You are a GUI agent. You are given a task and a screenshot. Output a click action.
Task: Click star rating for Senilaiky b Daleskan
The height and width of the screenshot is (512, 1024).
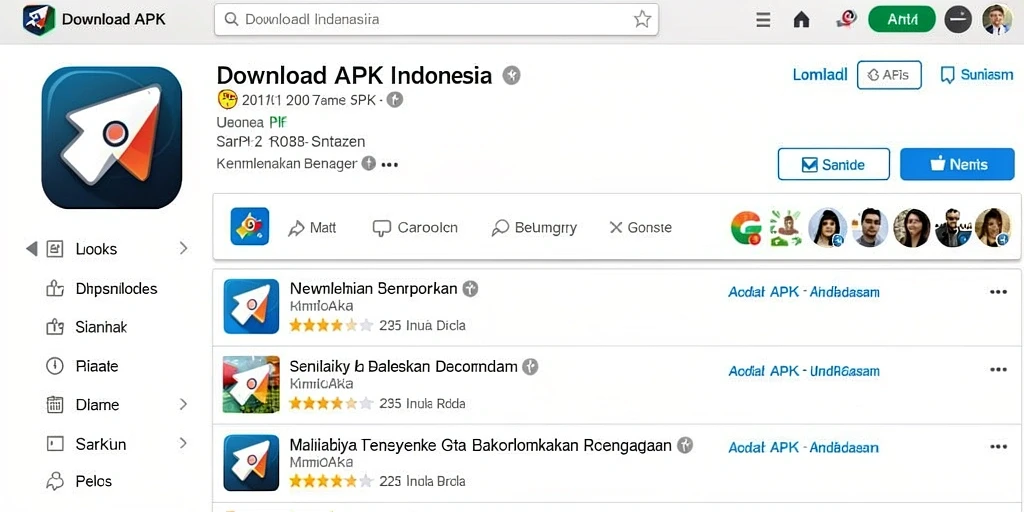(331, 404)
